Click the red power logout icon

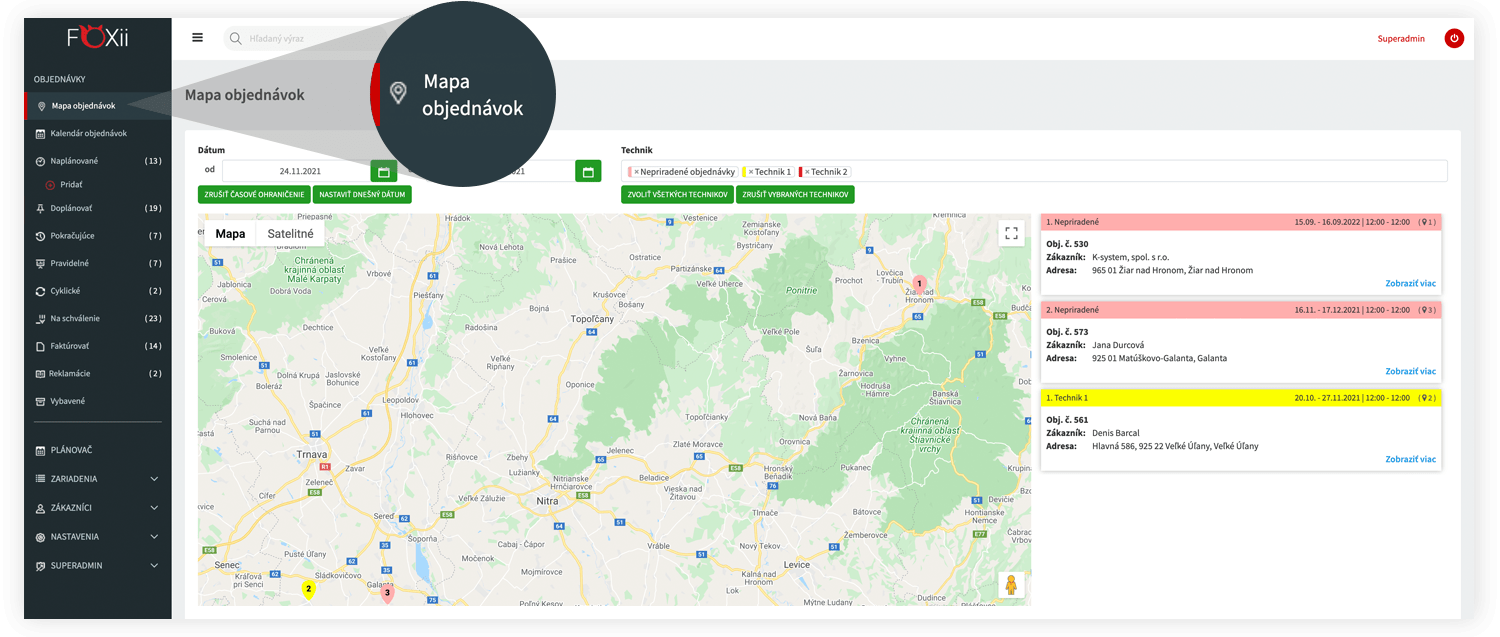[1454, 39]
